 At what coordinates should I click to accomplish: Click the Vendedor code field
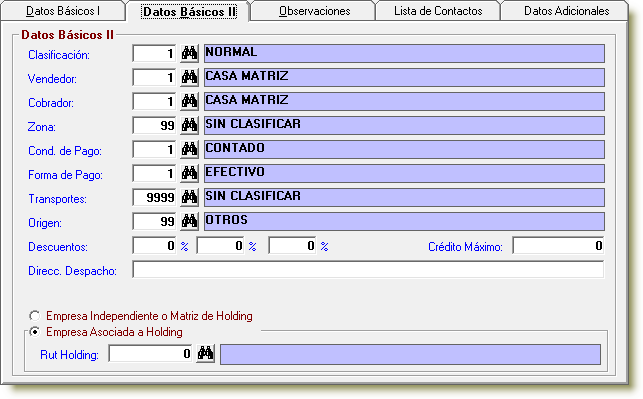154,78
